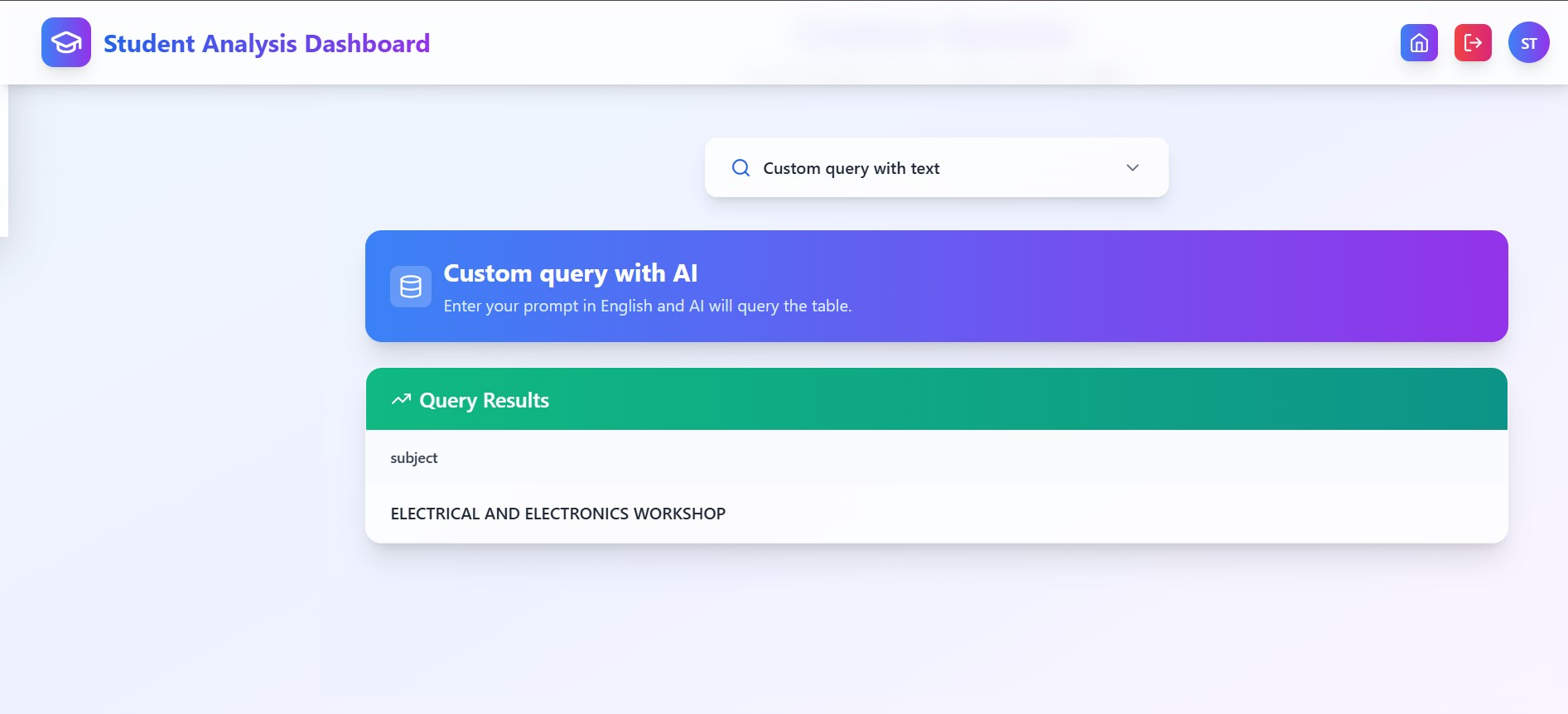Click the "Enter your prompt in English" description
1568x714 pixels.
pyautogui.click(x=647, y=306)
